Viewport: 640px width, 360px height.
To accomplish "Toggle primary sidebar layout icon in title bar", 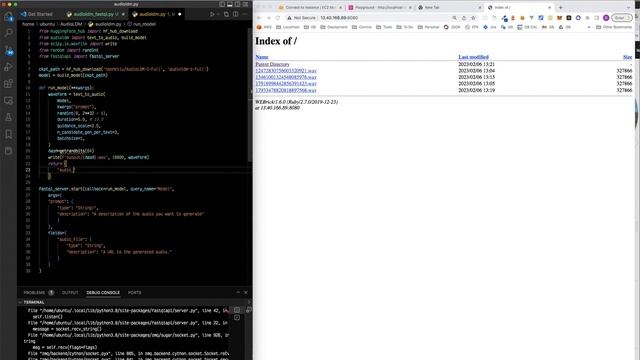I will 222,4.
